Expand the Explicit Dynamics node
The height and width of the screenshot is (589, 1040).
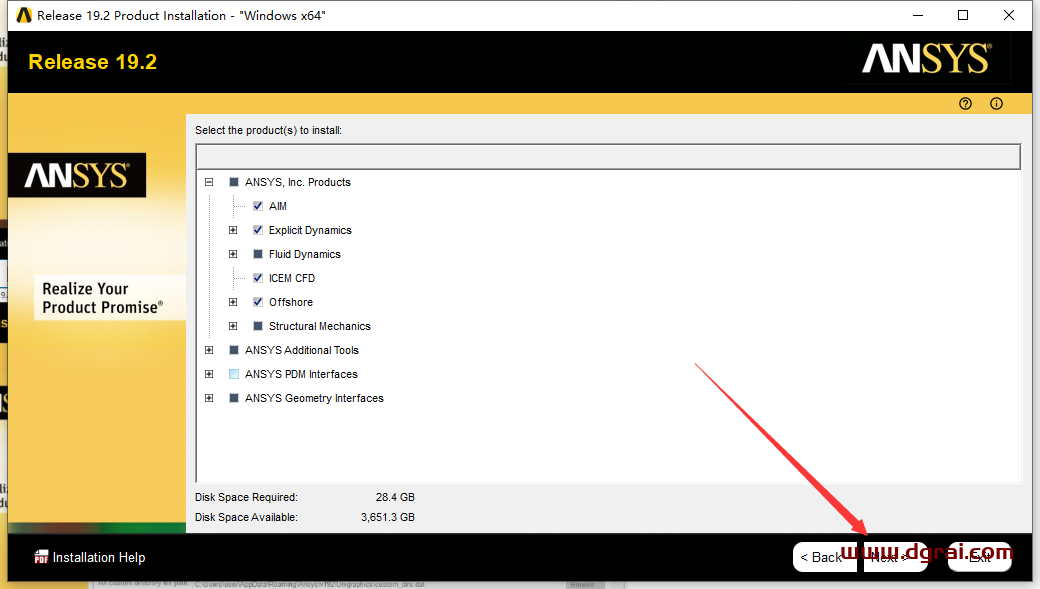[233, 230]
